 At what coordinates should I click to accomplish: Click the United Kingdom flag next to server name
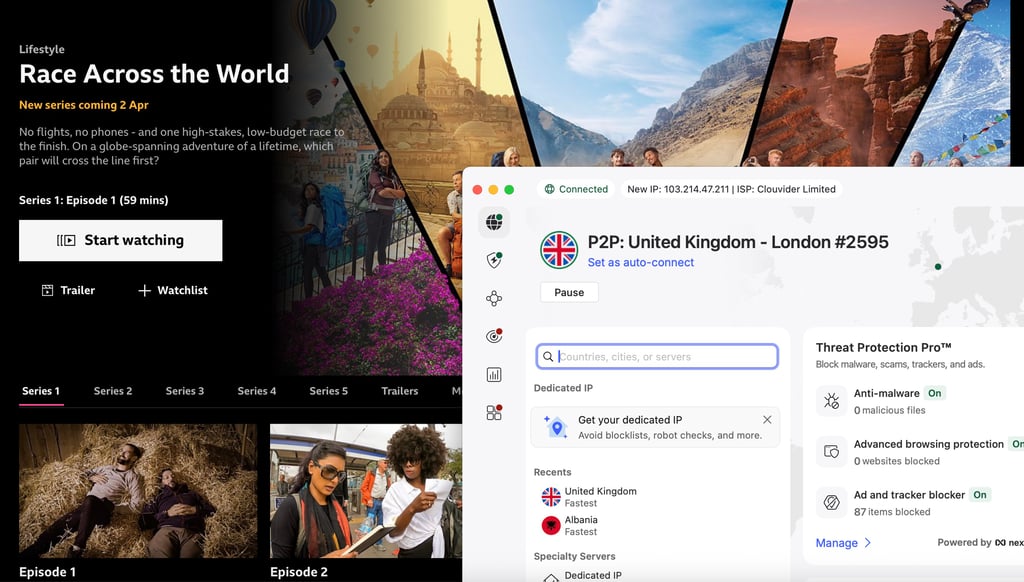coord(559,250)
